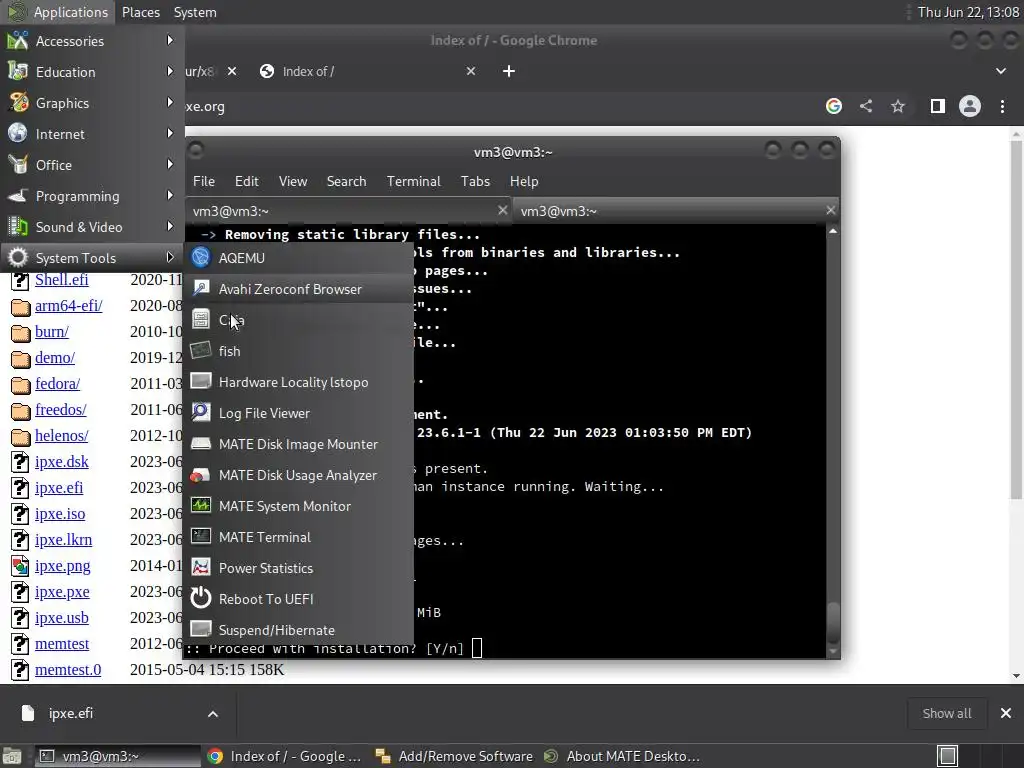
Task: Open terminal Search menu
Action: [346, 182]
